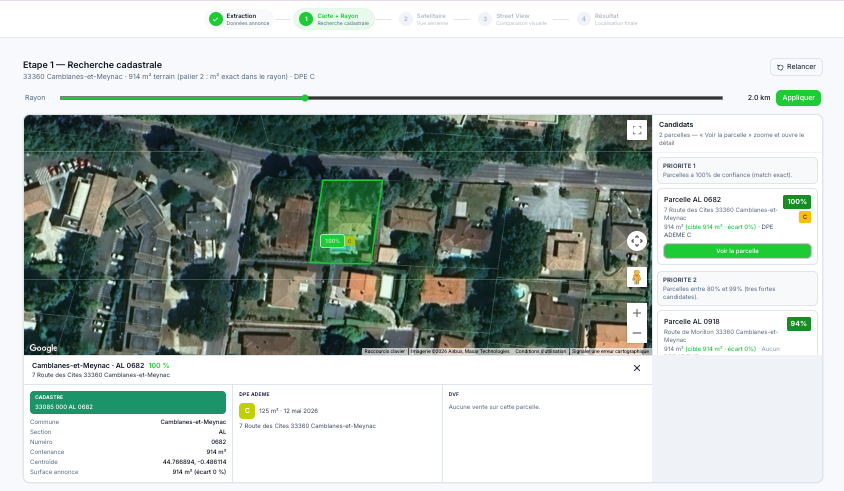Open Raccourcis clavier link
The image size is (844, 491).
tap(384, 351)
